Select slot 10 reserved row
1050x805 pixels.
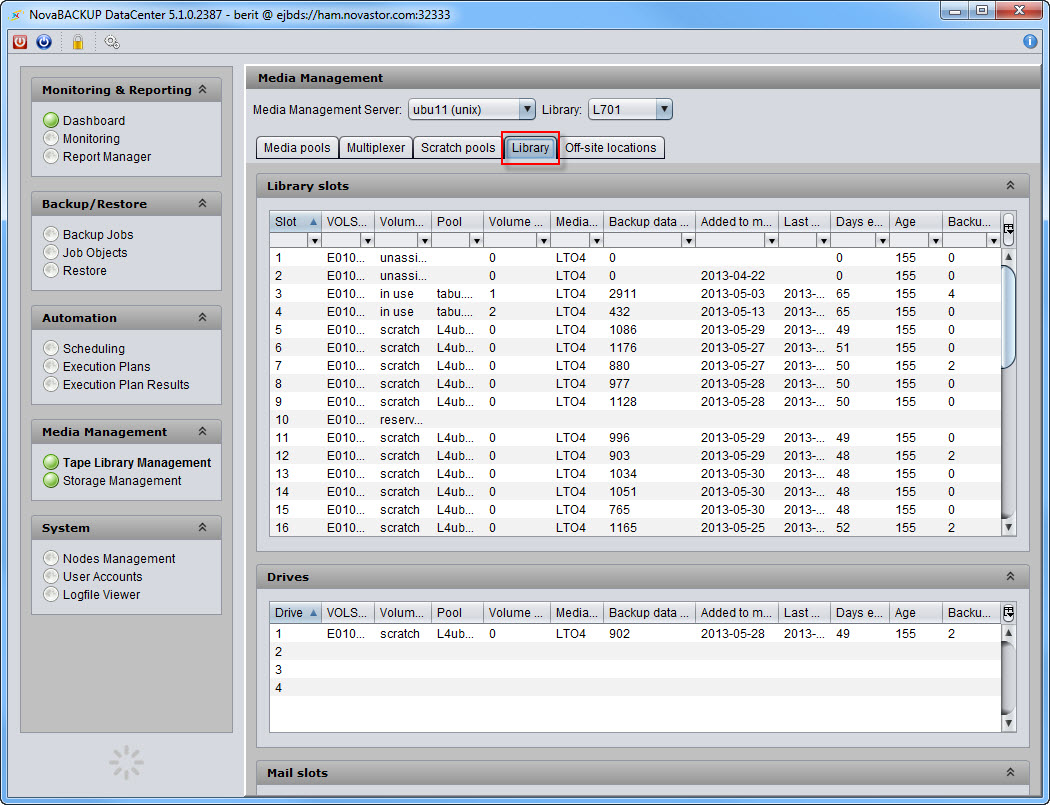(x=635, y=419)
